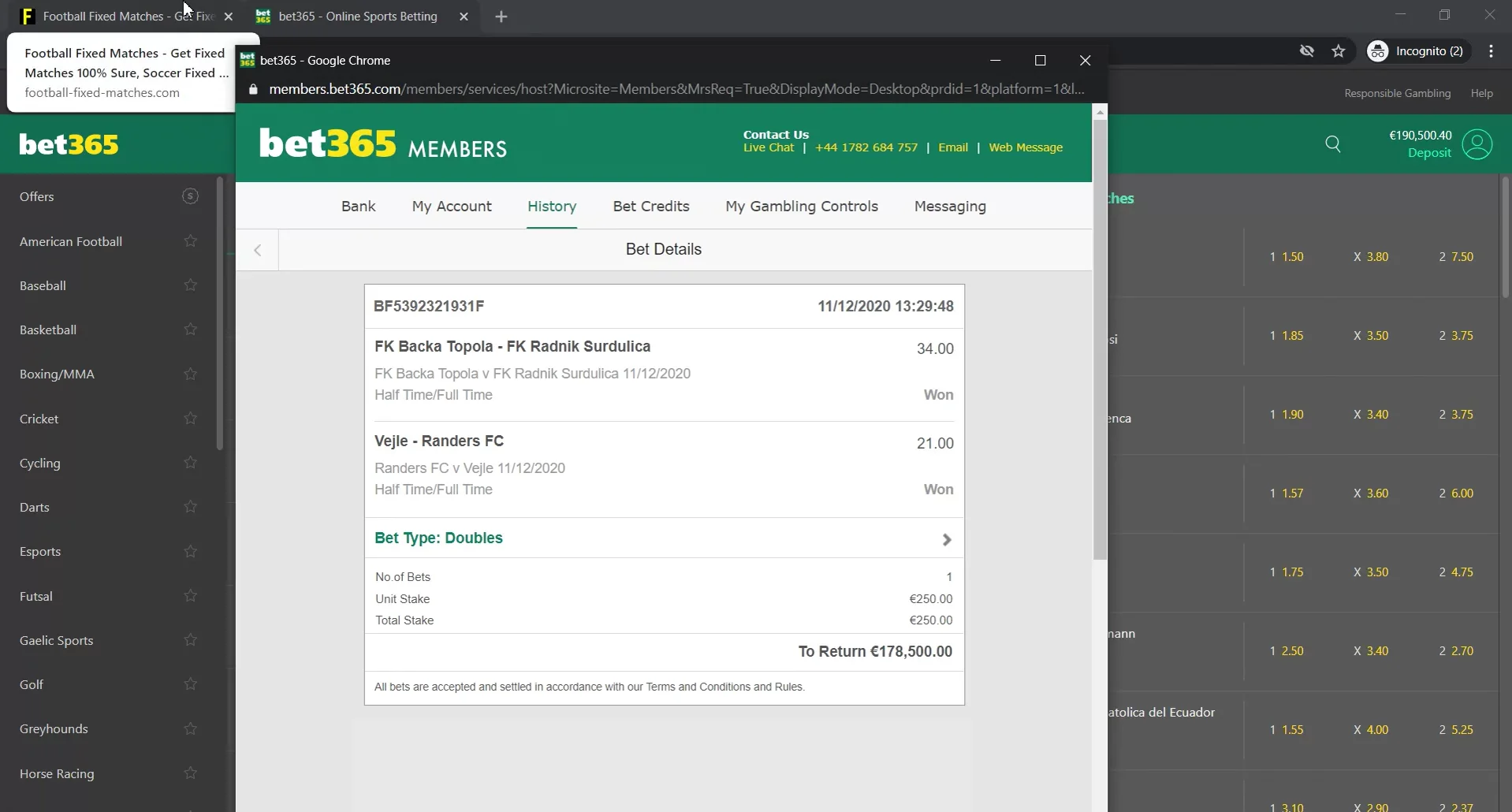Click the To Return €178,500.00 text
This screenshot has width=1512, height=812.
coord(875,652)
